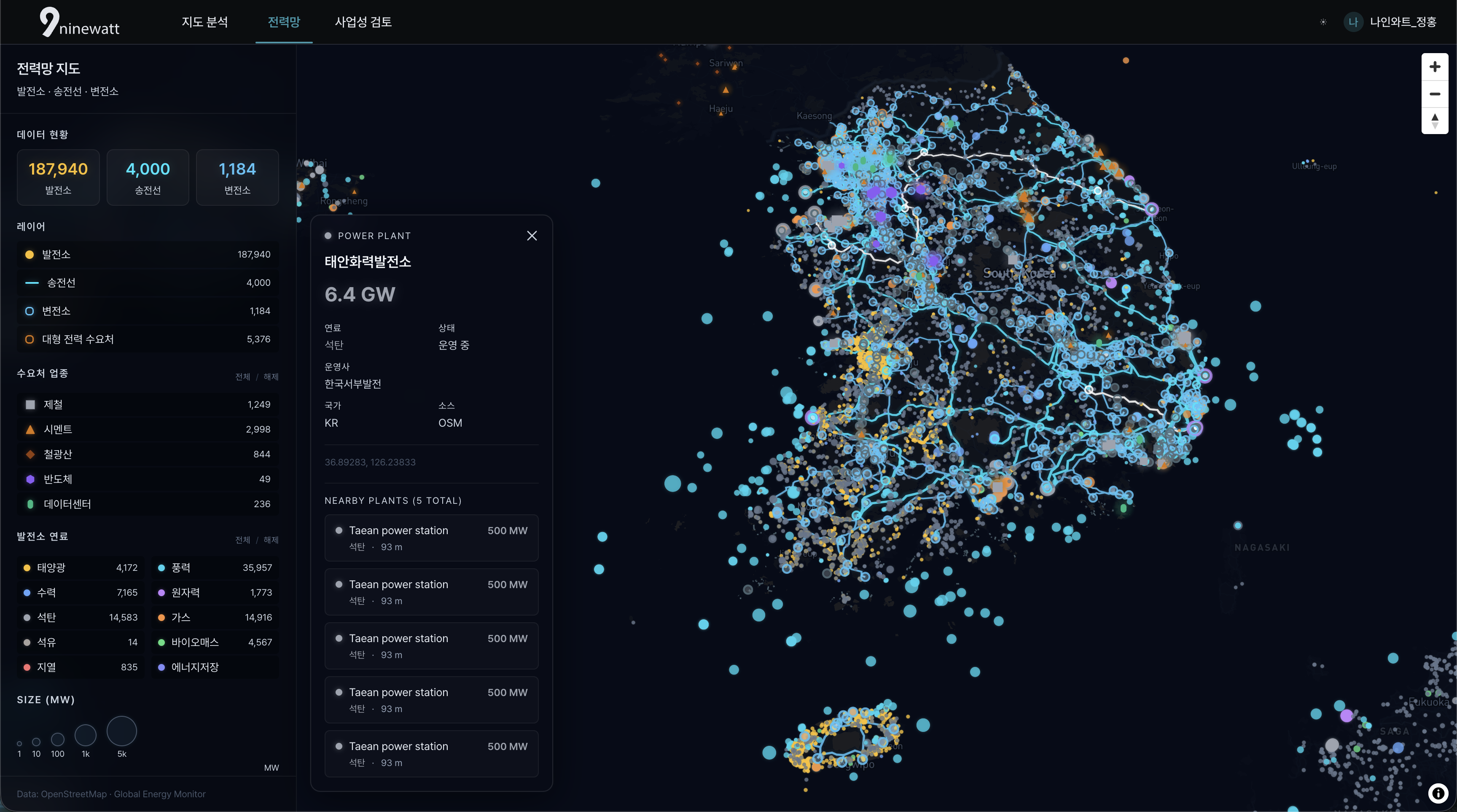Click the 187,940 발전소 stat card
The height and width of the screenshot is (812, 1457).
click(58, 177)
